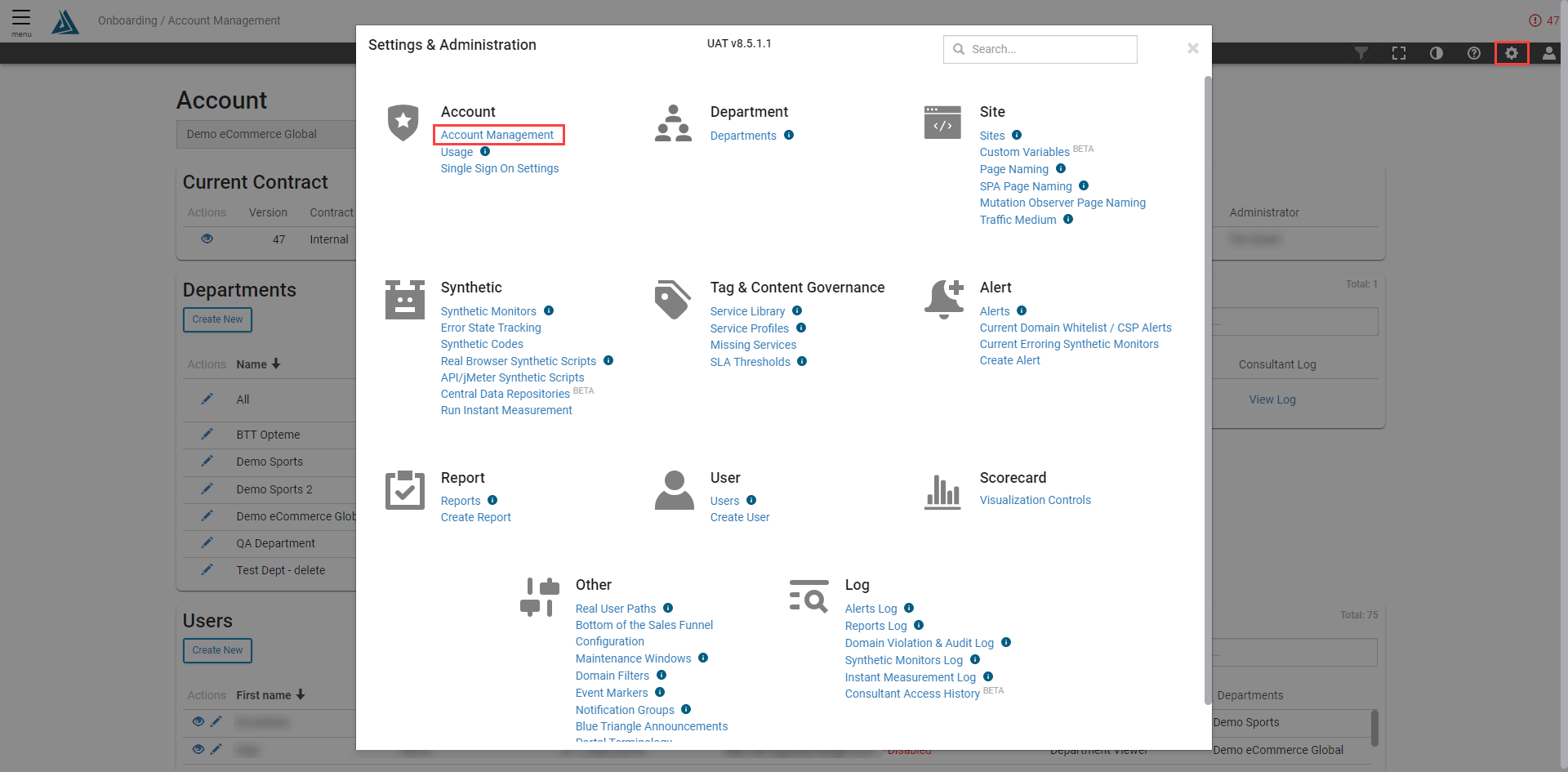The height and width of the screenshot is (772, 1568).
Task: Sort departments by Name column arrow
Action: [x=276, y=364]
